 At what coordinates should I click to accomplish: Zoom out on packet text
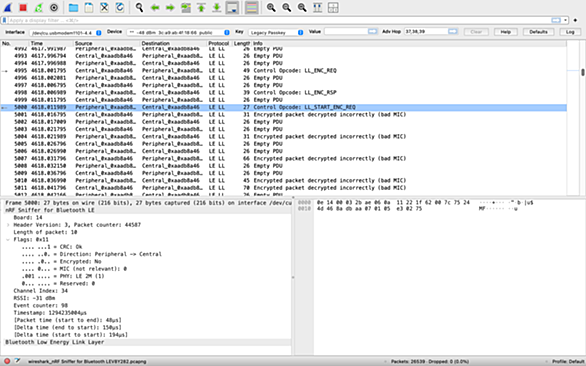(286, 7)
